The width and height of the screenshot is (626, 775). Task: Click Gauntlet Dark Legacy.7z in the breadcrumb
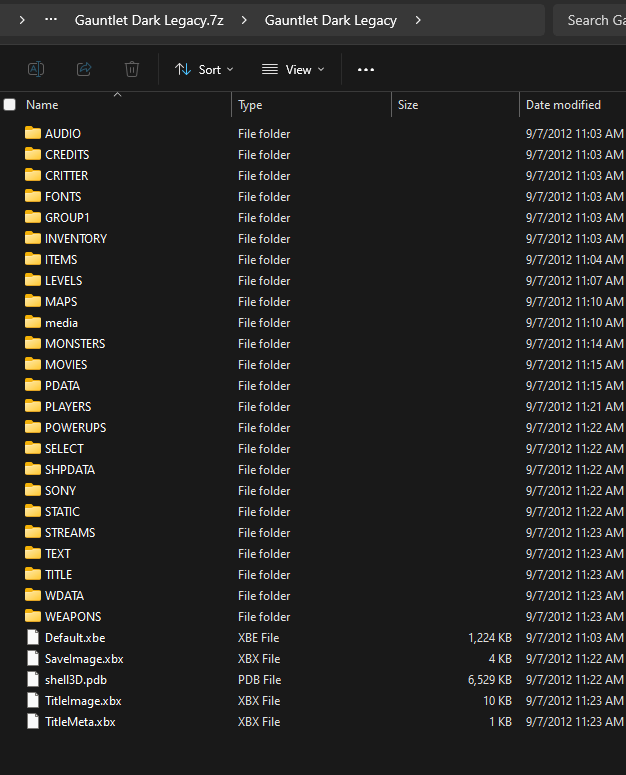(x=149, y=20)
